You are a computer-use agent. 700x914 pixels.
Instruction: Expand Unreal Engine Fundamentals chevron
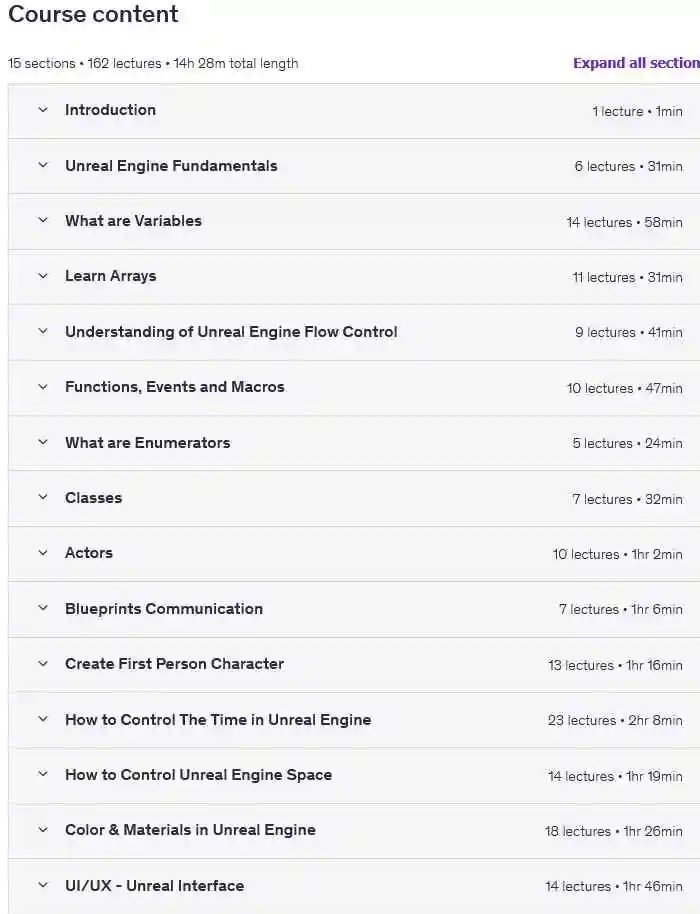(43, 166)
